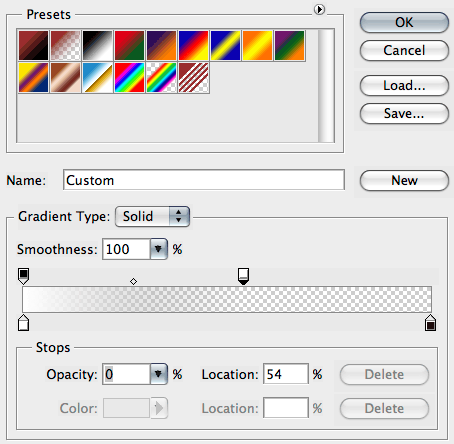Screen dimensions: 454x444
Task: Select the rainbow spectrum gradient preset
Action: 129,77
